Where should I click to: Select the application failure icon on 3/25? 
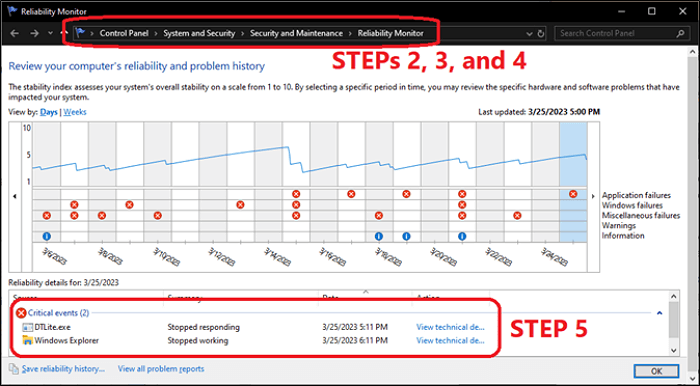[x=573, y=194]
